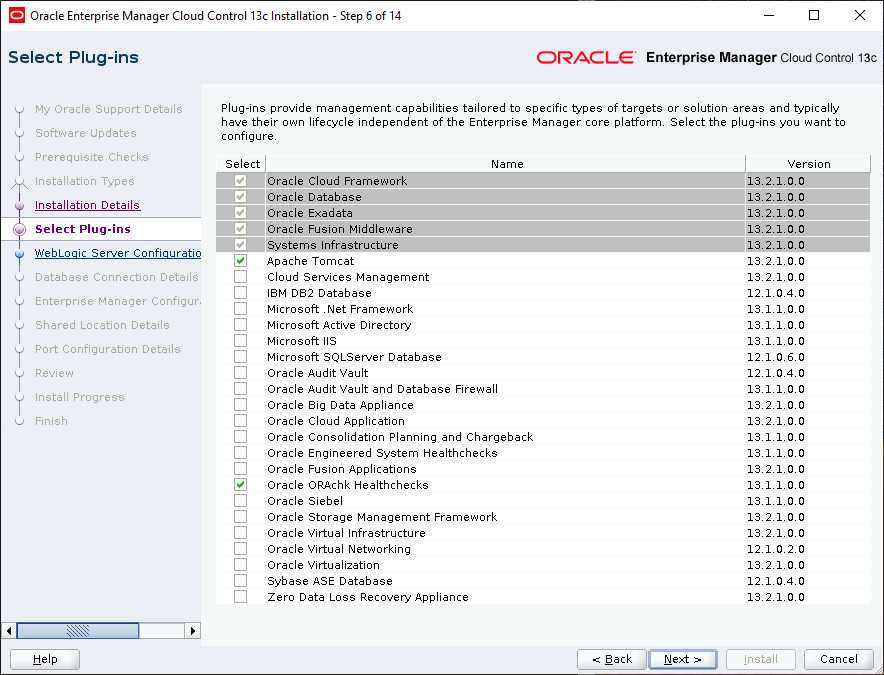
Task: Tick Oracle Consolidation Planning and Chargeback checkbox
Action: (241, 436)
